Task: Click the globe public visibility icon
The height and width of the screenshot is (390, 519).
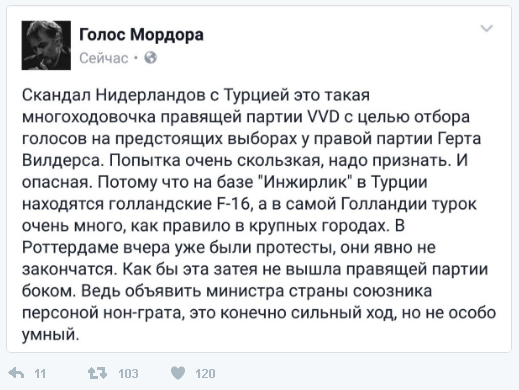Action: click(x=151, y=58)
